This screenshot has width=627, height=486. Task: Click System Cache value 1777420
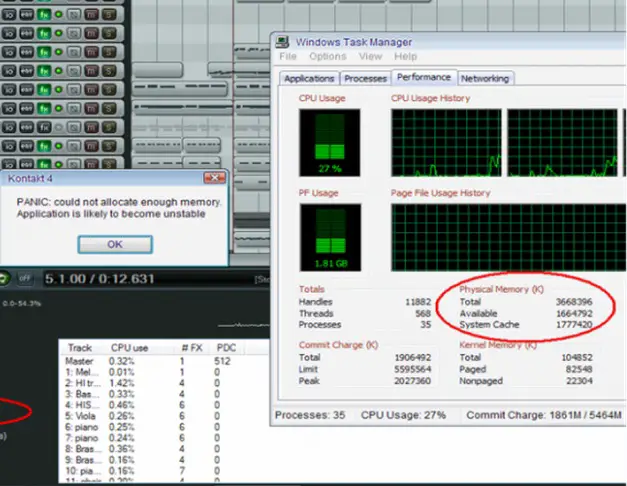click(x=574, y=324)
